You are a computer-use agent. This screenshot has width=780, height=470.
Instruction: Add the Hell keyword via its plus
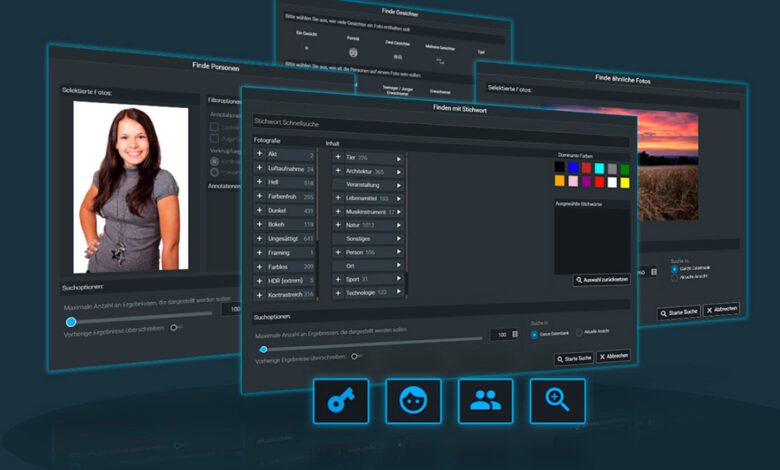point(259,182)
